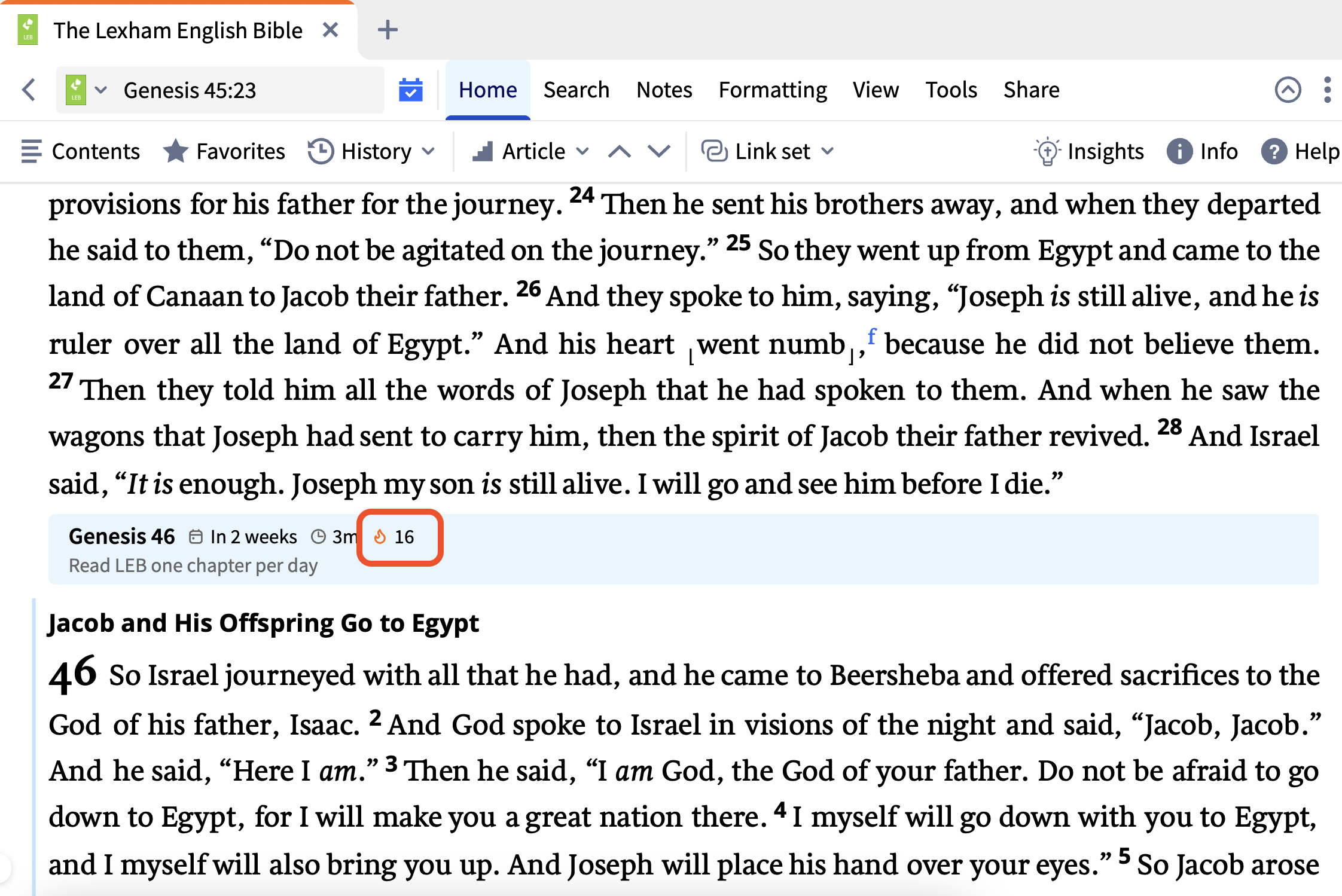
Task: Click the reading streak flame 16
Action: 394,537
